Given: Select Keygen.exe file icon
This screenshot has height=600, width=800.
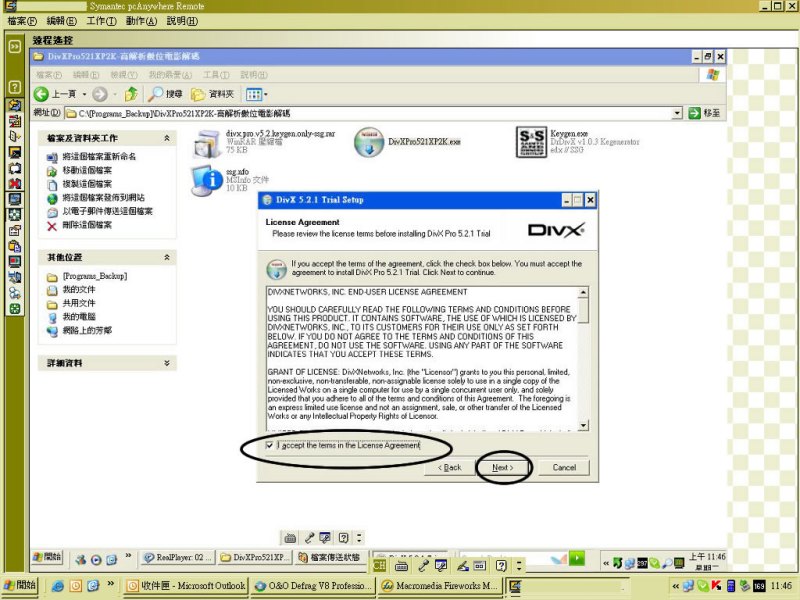Looking at the screenshot, I should point(531,142).
